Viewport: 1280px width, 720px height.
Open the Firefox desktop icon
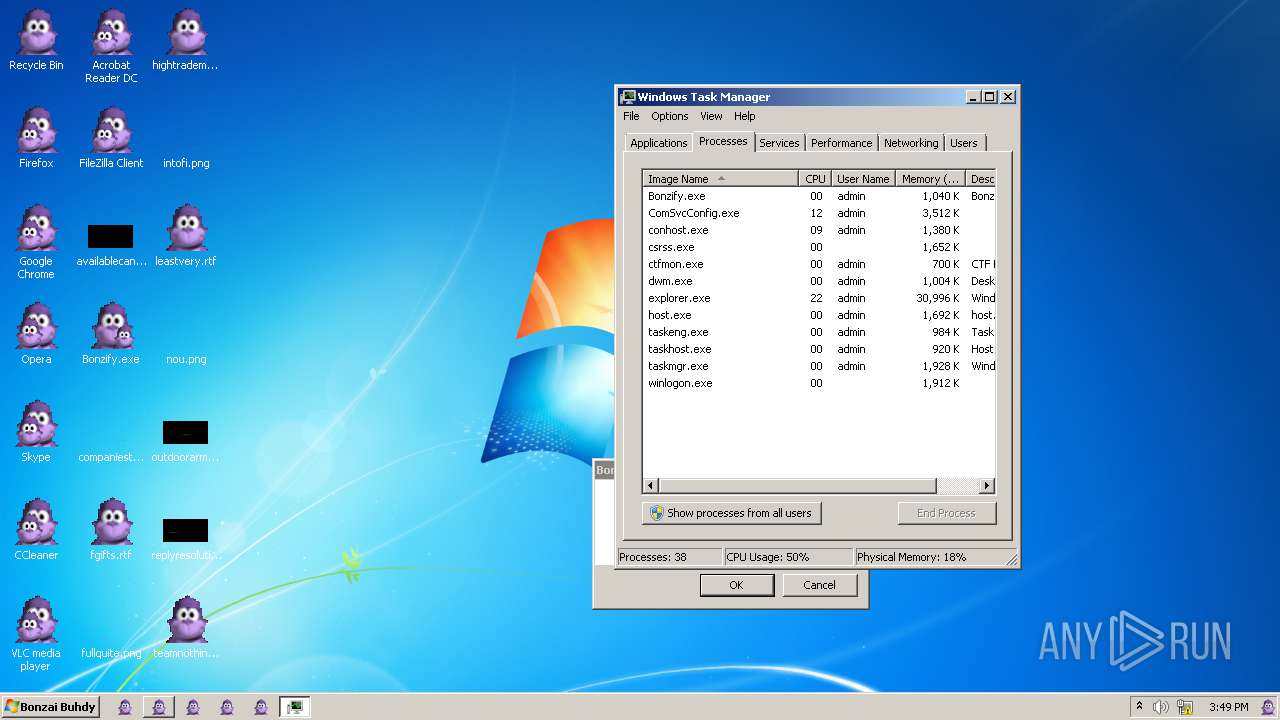pos(36,139)
